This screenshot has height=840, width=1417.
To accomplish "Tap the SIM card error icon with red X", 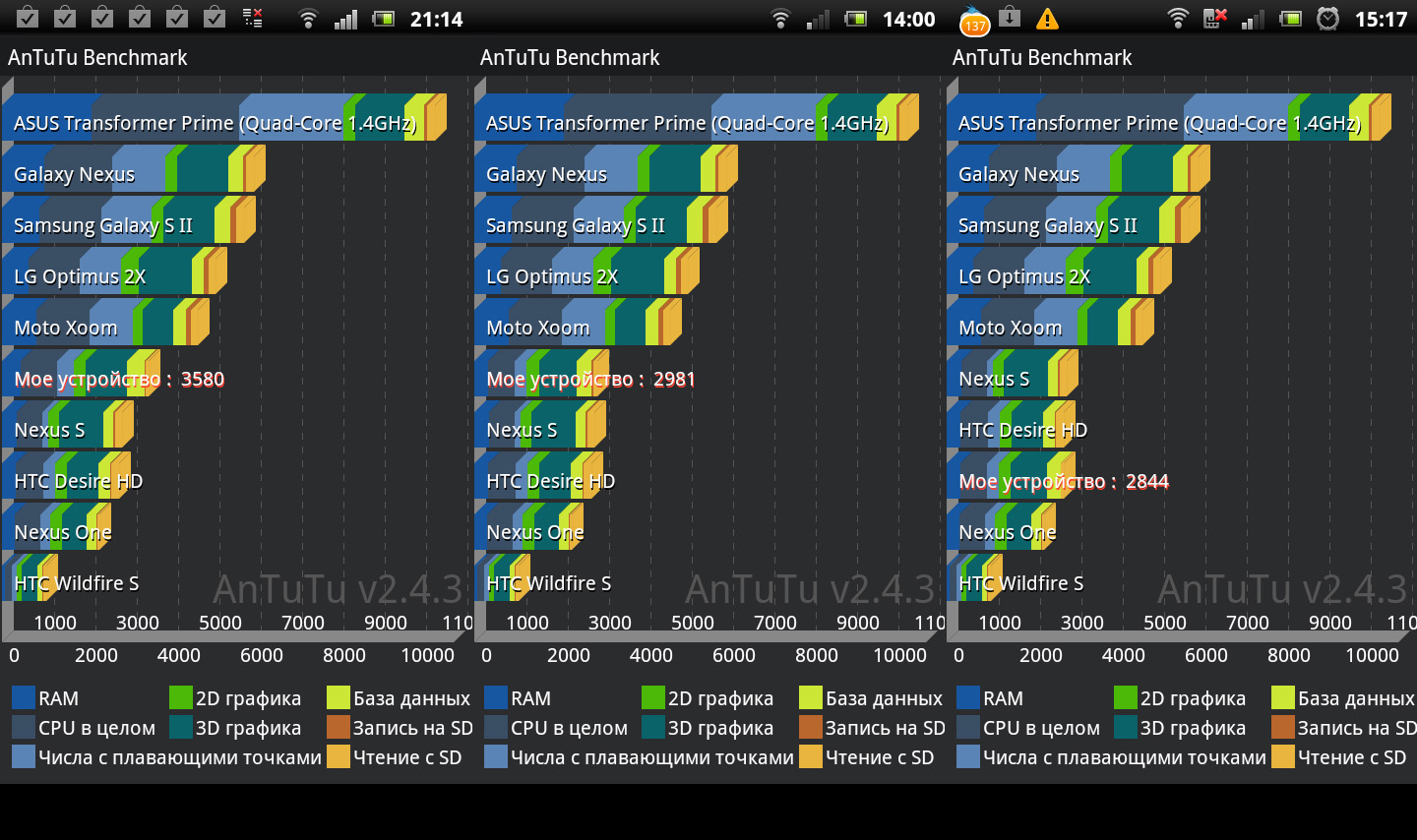I will click(x=1215, y=18).
